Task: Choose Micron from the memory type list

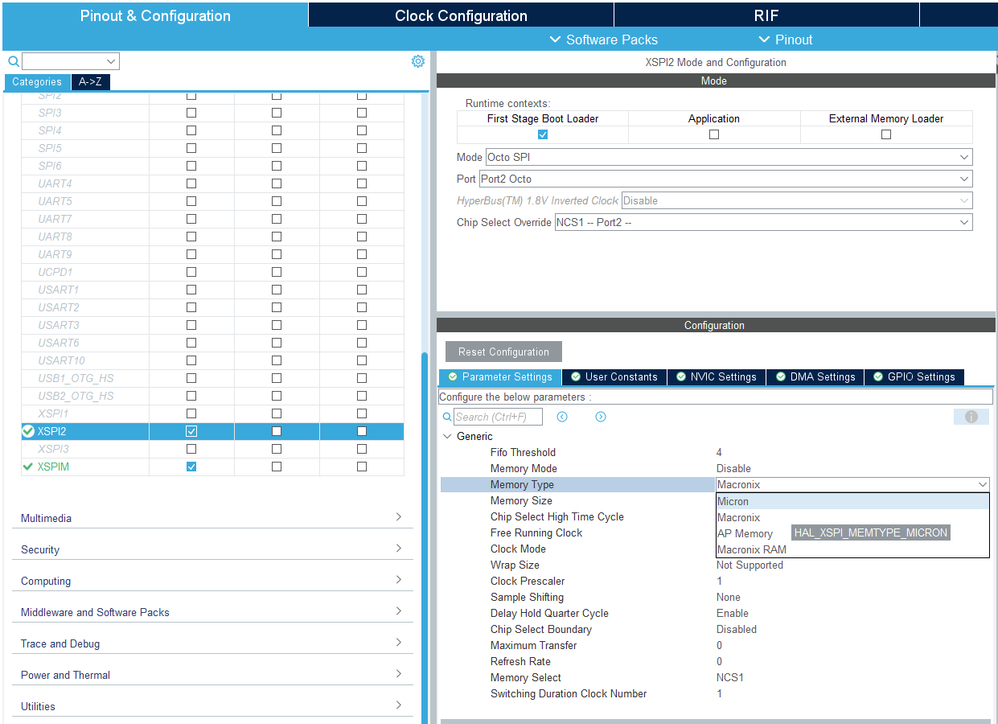Action: tap(852, 501)
